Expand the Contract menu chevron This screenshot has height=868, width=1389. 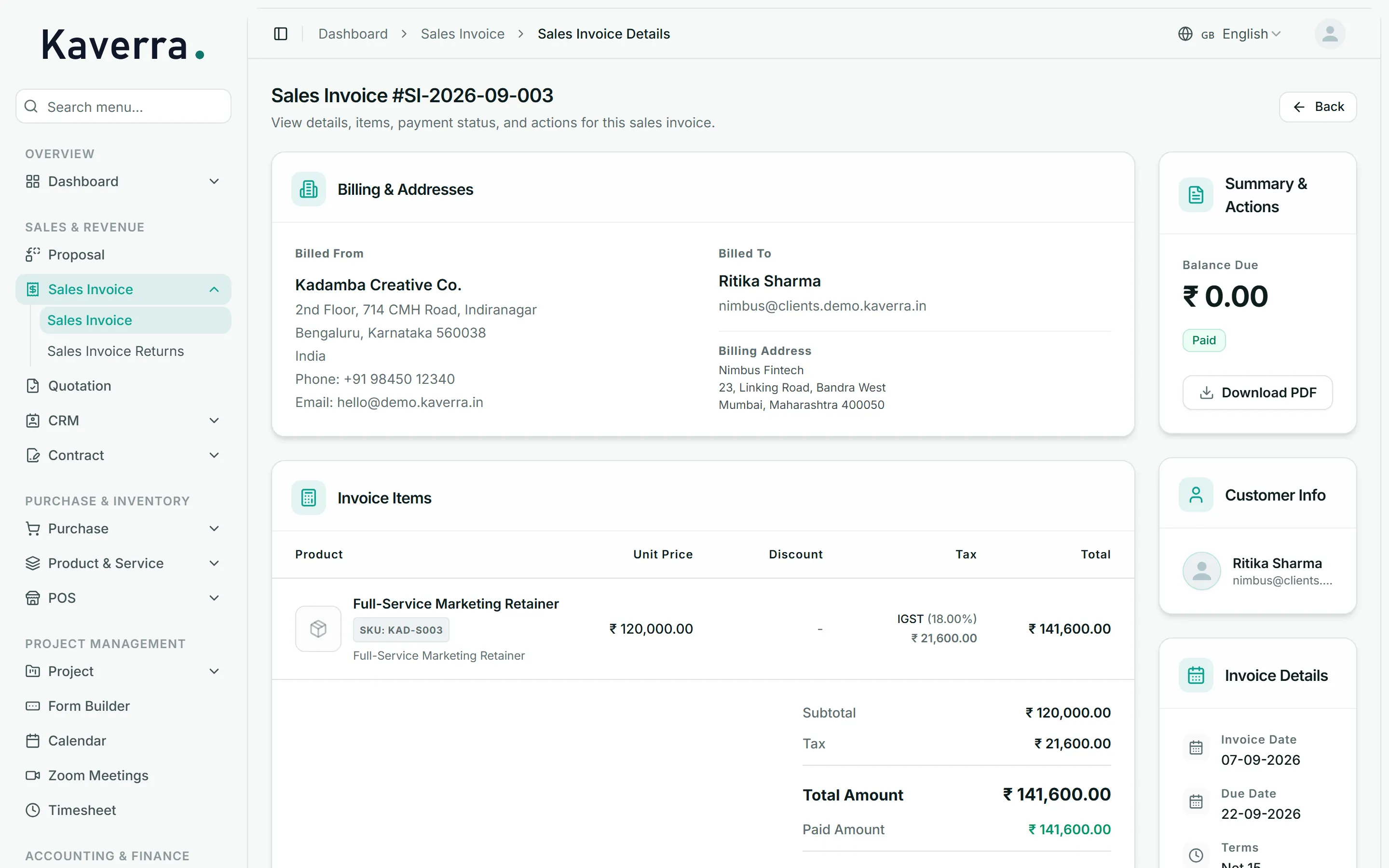point(214,455)
